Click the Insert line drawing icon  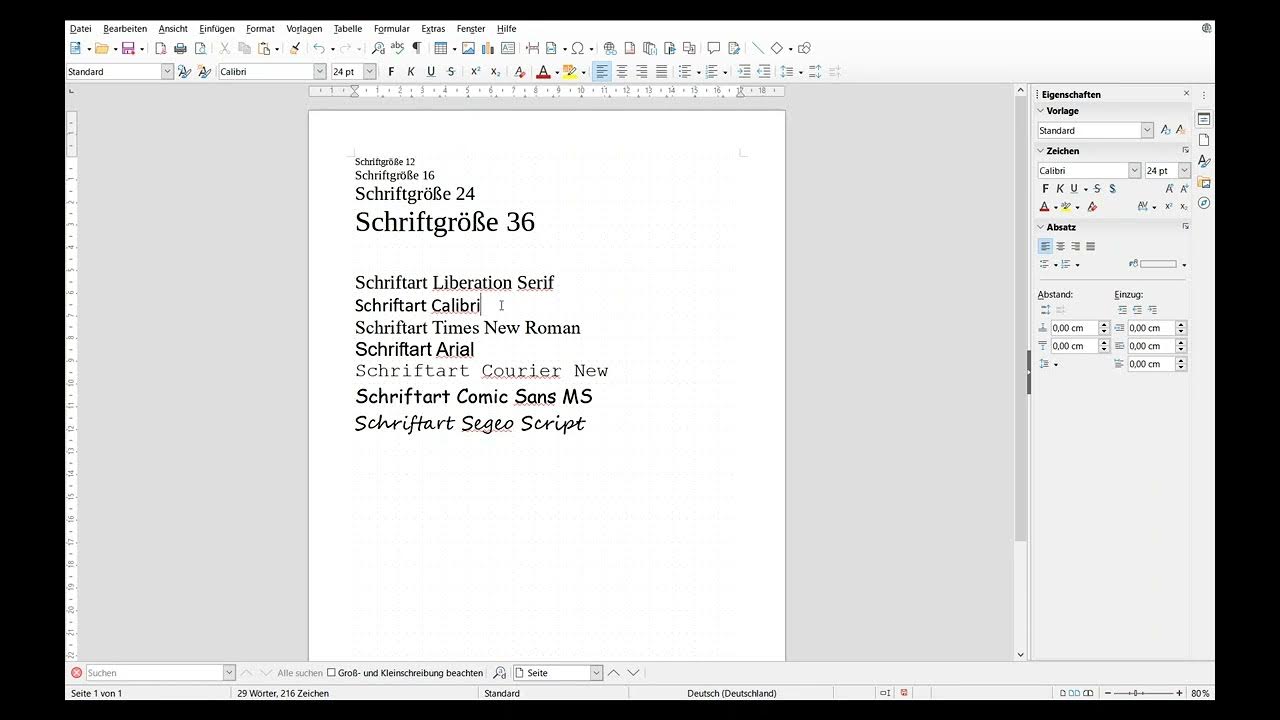point(757,48)
